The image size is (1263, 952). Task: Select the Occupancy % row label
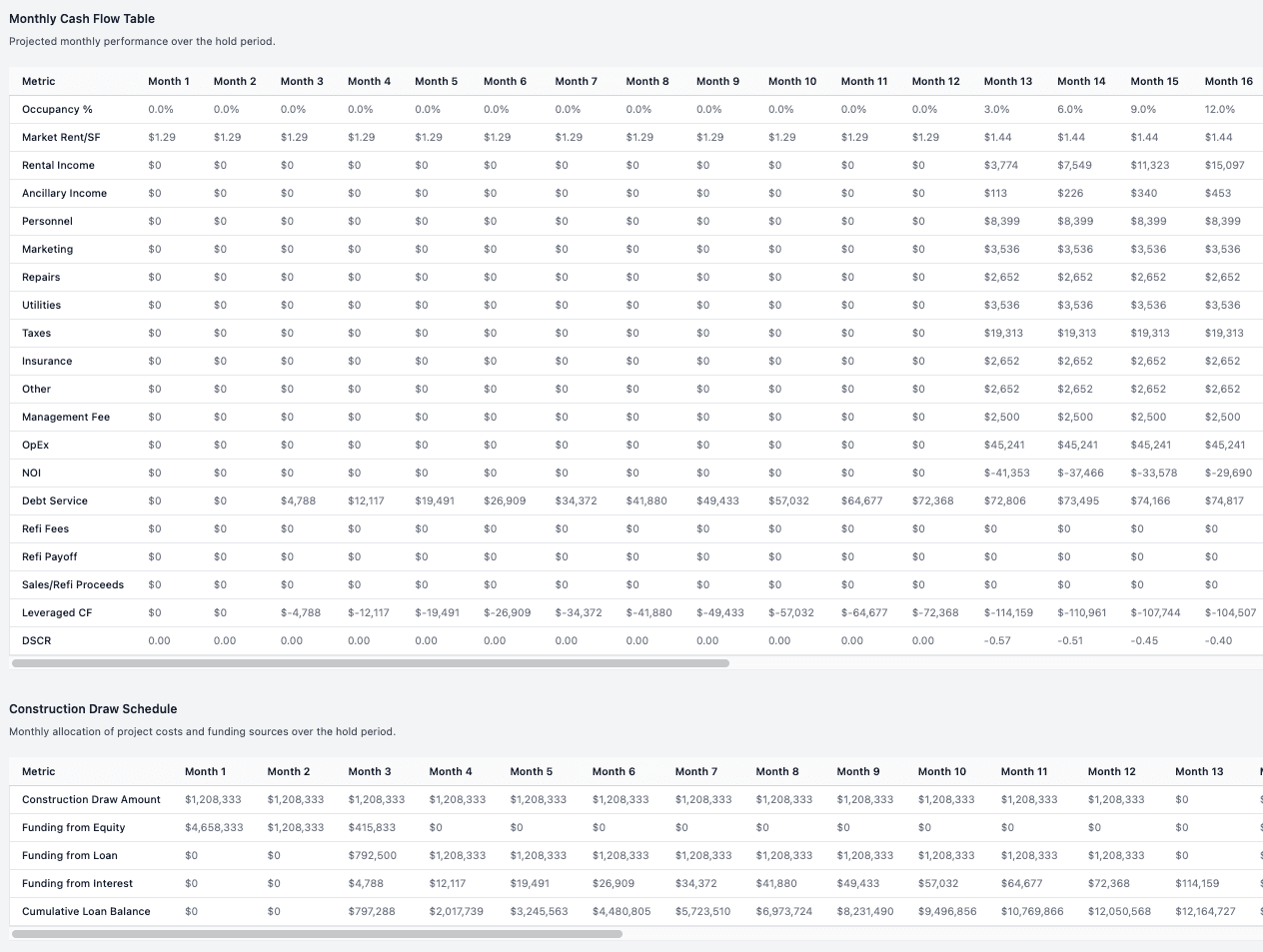pos(57,109)
